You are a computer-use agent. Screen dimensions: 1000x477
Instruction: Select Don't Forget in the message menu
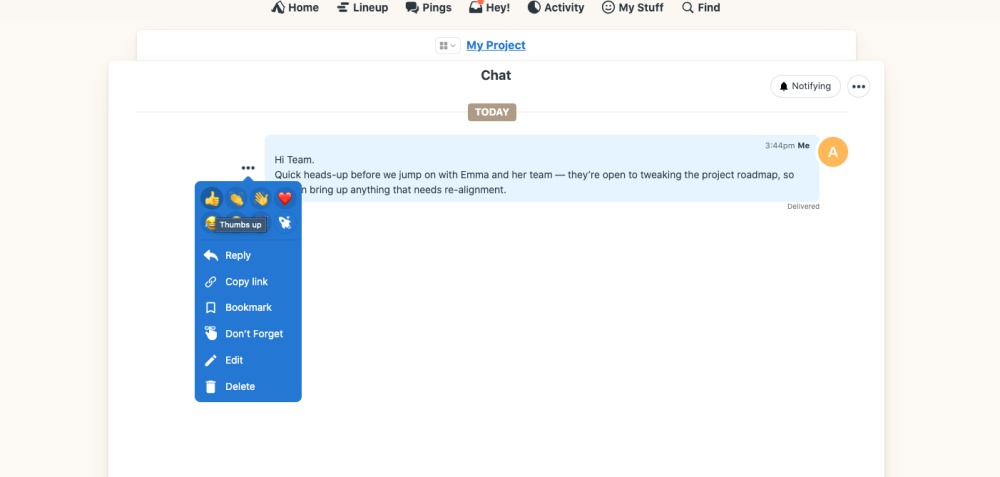point(248,334)
